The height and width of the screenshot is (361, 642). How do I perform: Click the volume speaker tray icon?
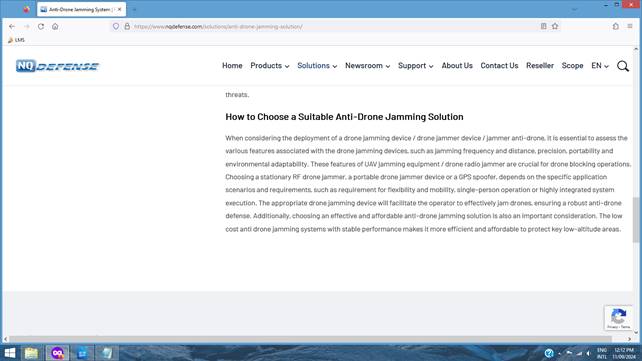tap(588, 353)
